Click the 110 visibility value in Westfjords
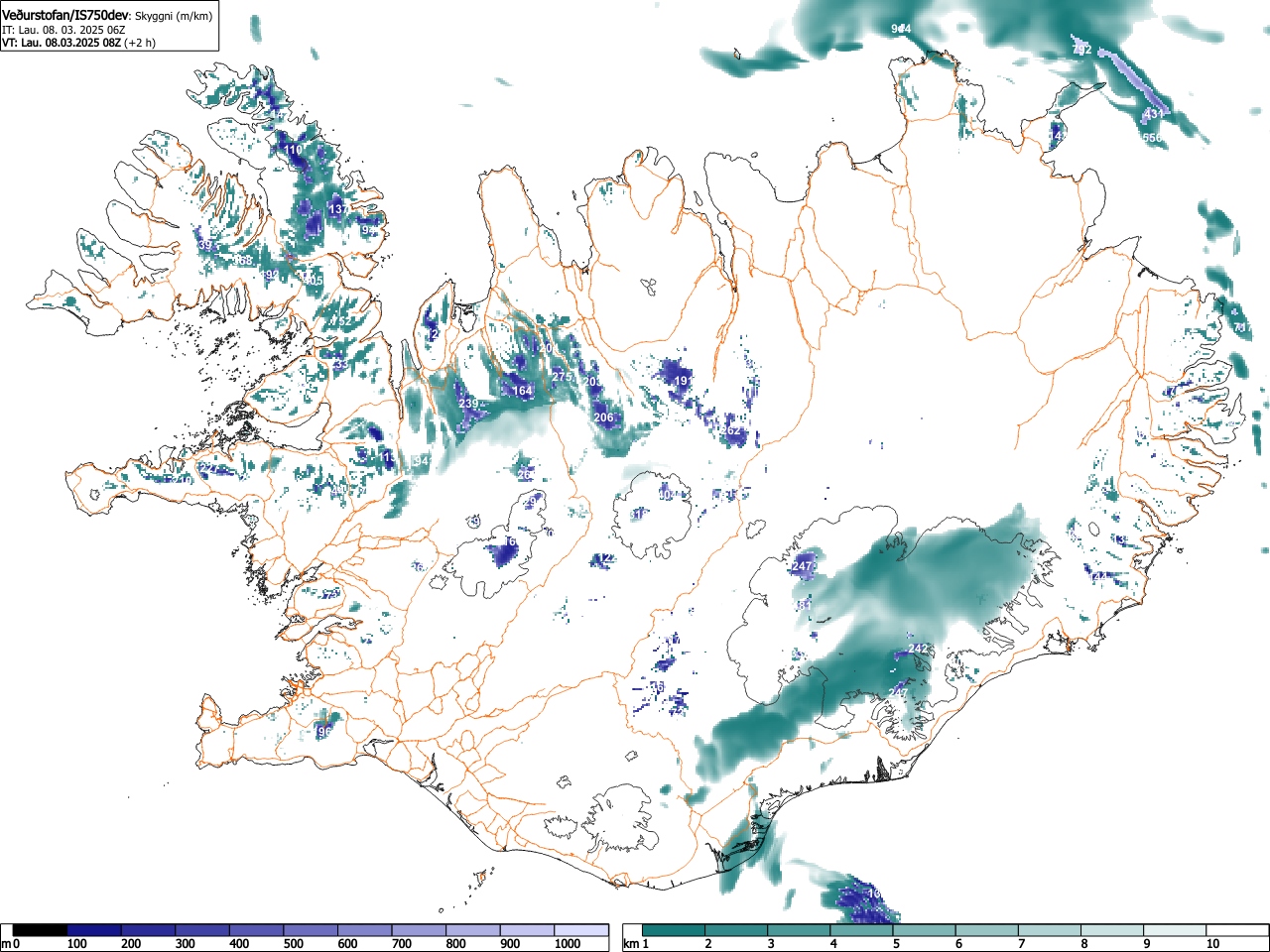 click(x=294, y=150)
